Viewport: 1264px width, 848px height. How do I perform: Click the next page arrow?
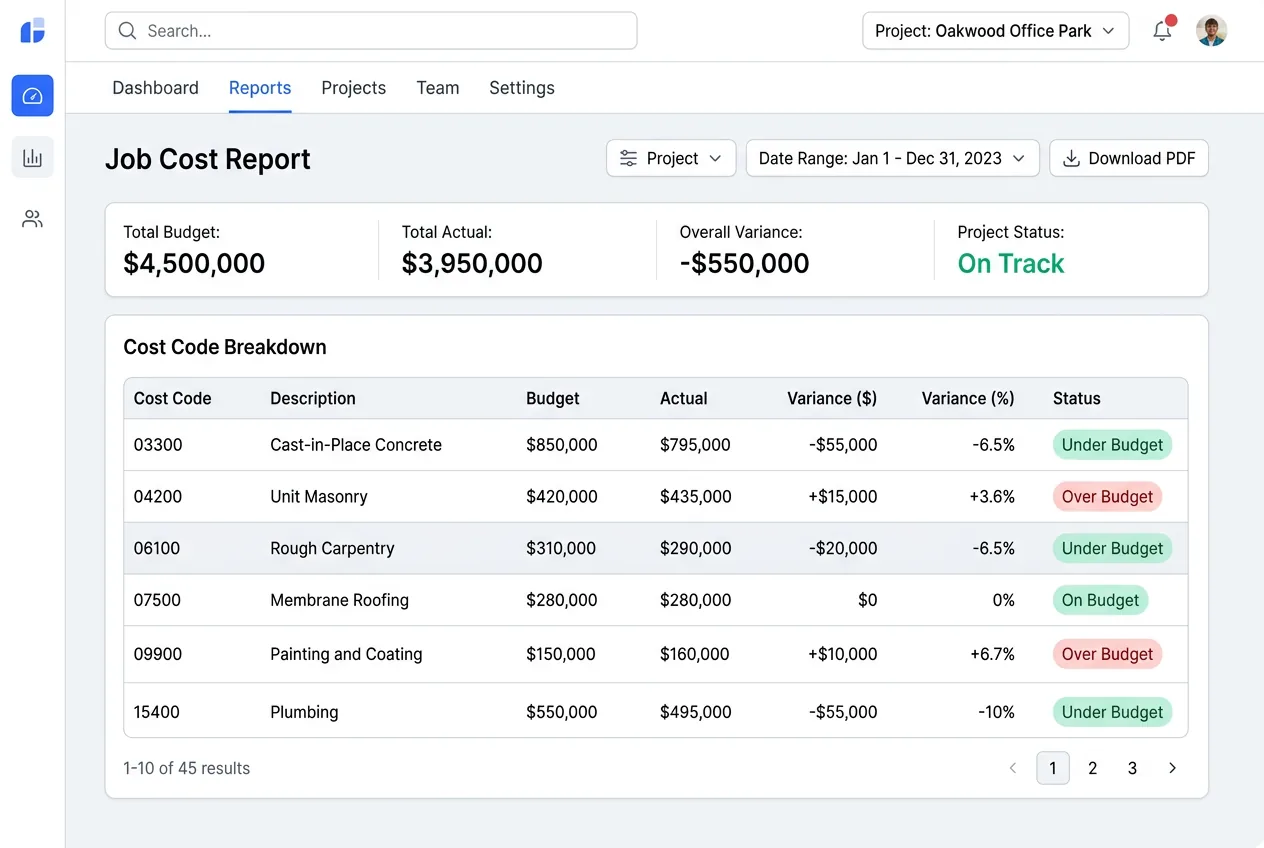pos(1172,768)
